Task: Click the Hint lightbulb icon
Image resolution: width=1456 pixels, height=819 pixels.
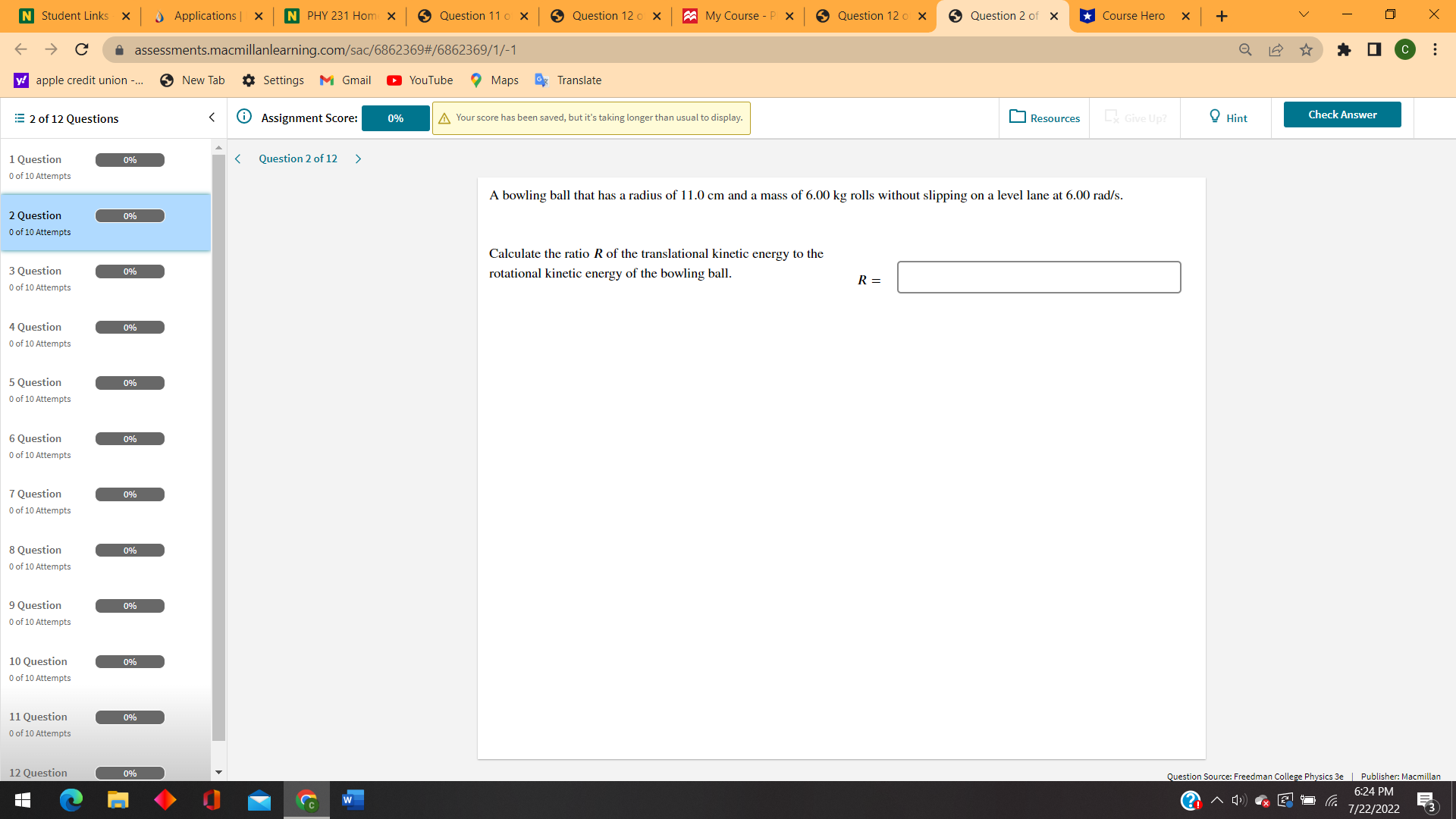Action: pos(1215,116)
